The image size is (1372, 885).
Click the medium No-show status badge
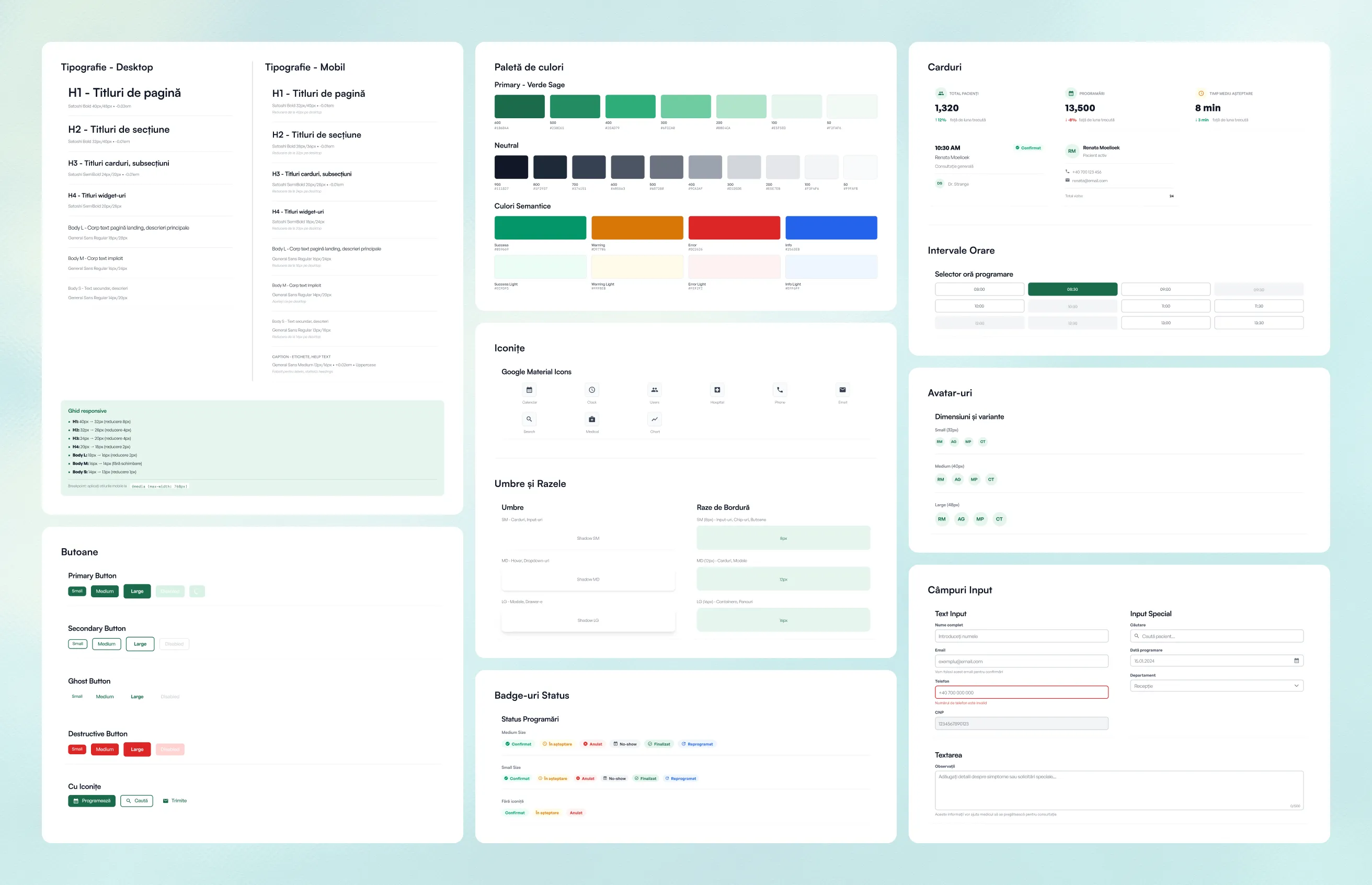(x=625, y=744)
